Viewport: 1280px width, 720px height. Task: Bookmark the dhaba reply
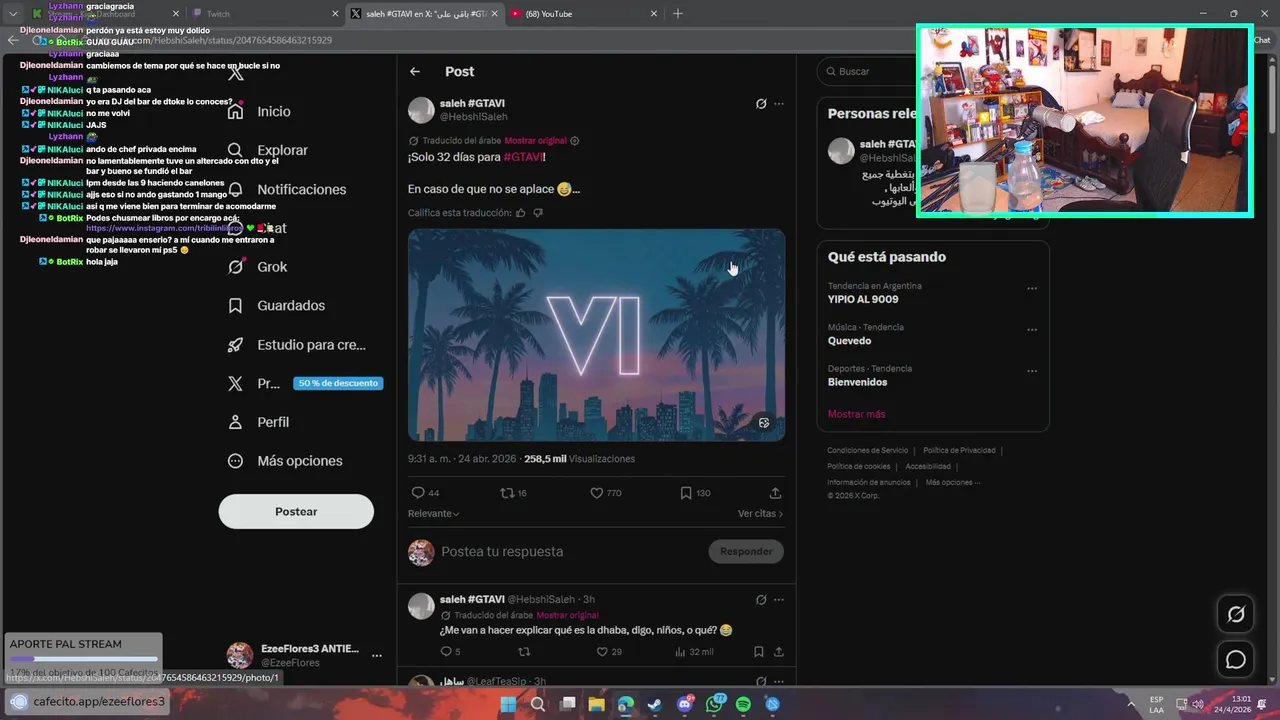click(759, 652)
